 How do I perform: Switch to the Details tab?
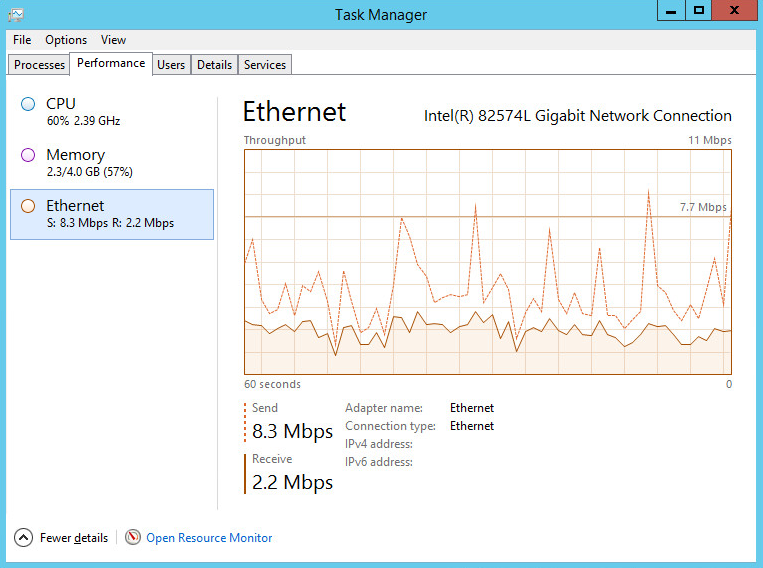click(214, 65)
